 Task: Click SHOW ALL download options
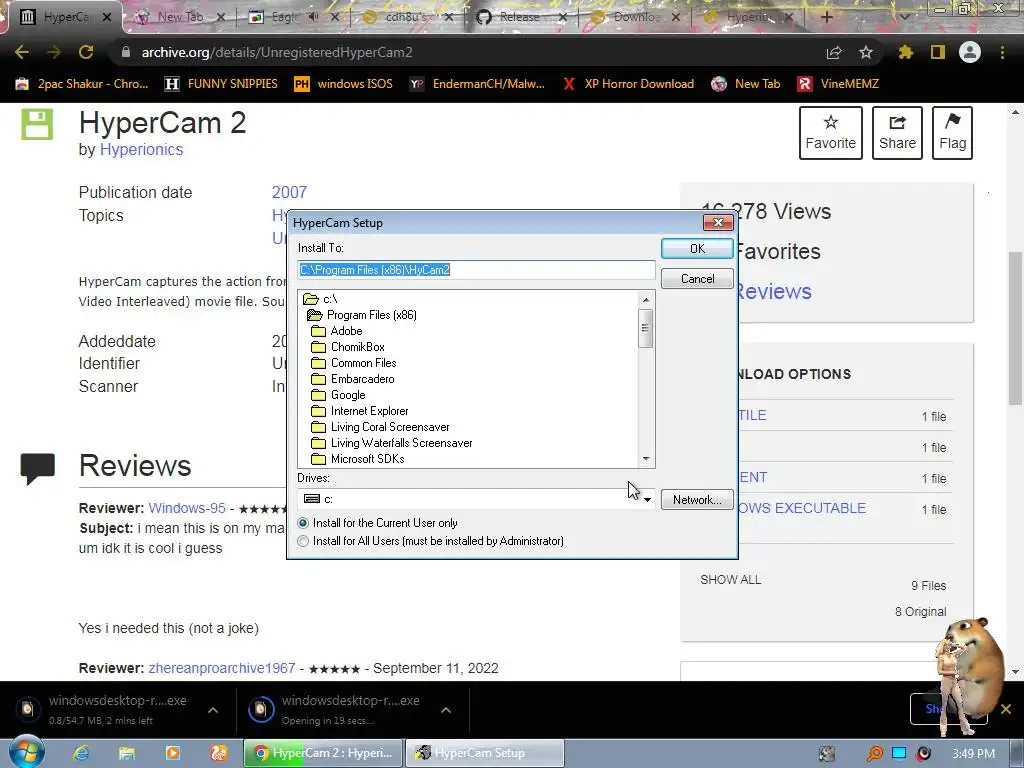pyautogui.click(x=731, y=579)
